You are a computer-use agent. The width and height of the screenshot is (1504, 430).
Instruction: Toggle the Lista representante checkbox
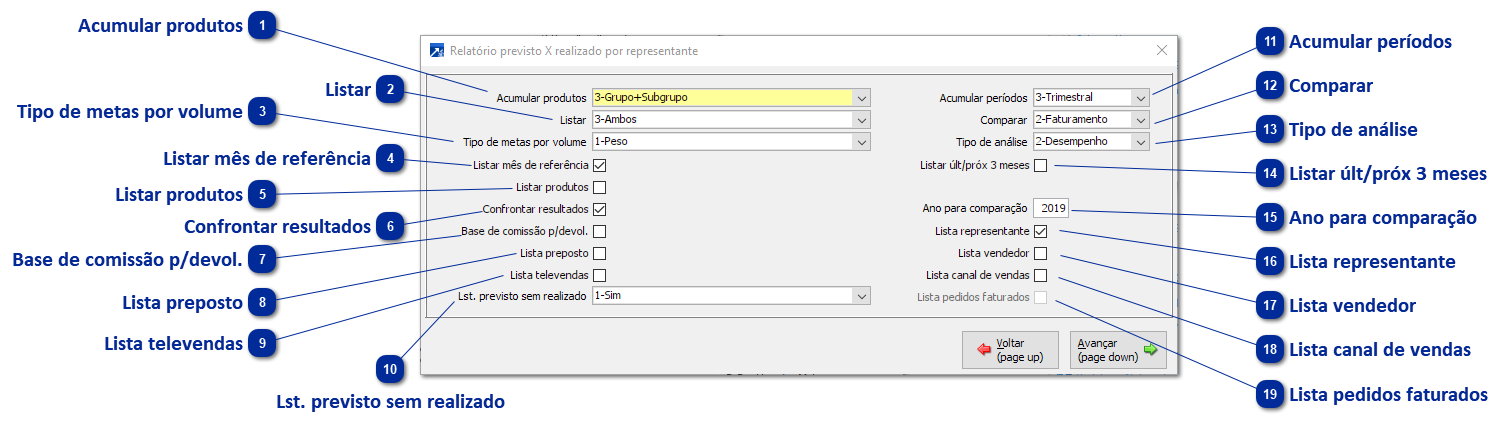pos(1040,231)
